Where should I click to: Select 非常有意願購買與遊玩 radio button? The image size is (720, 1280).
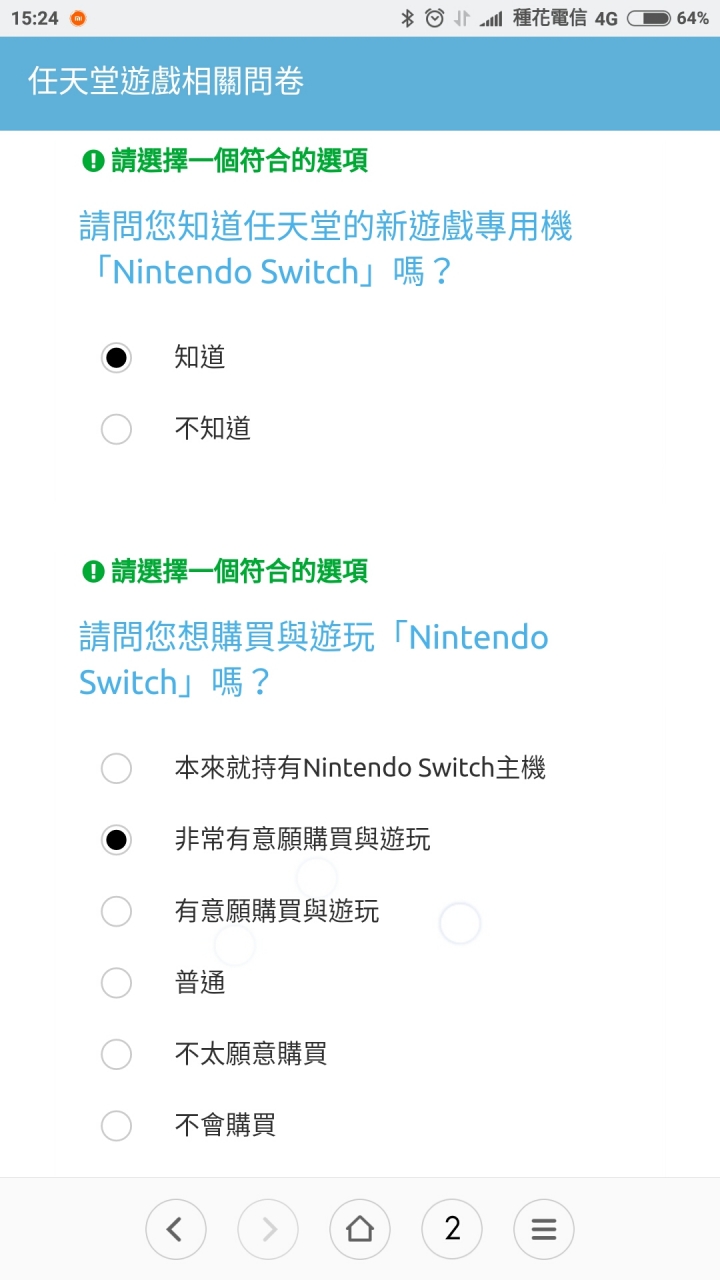117,840
